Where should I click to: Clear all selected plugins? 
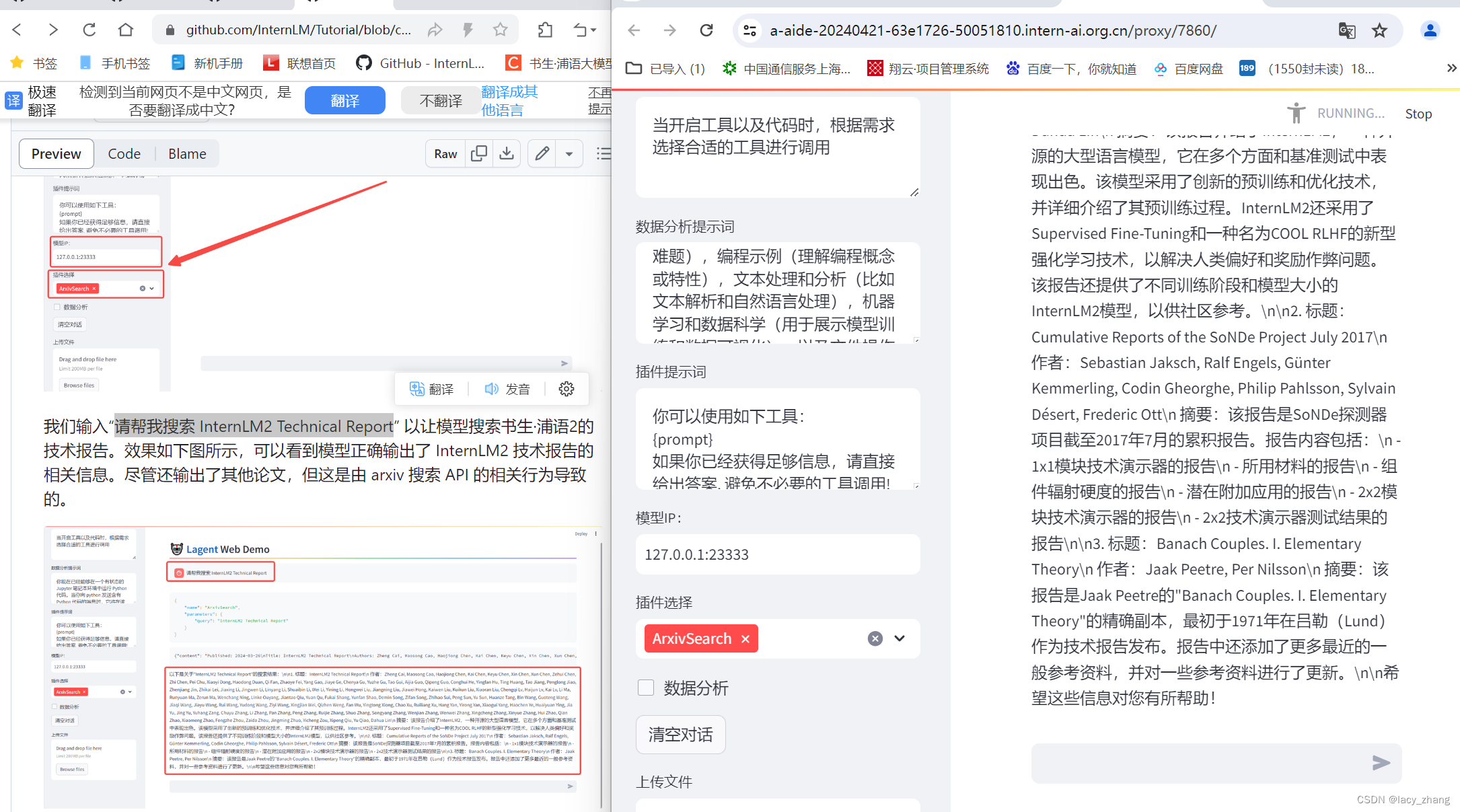point(875,639)
